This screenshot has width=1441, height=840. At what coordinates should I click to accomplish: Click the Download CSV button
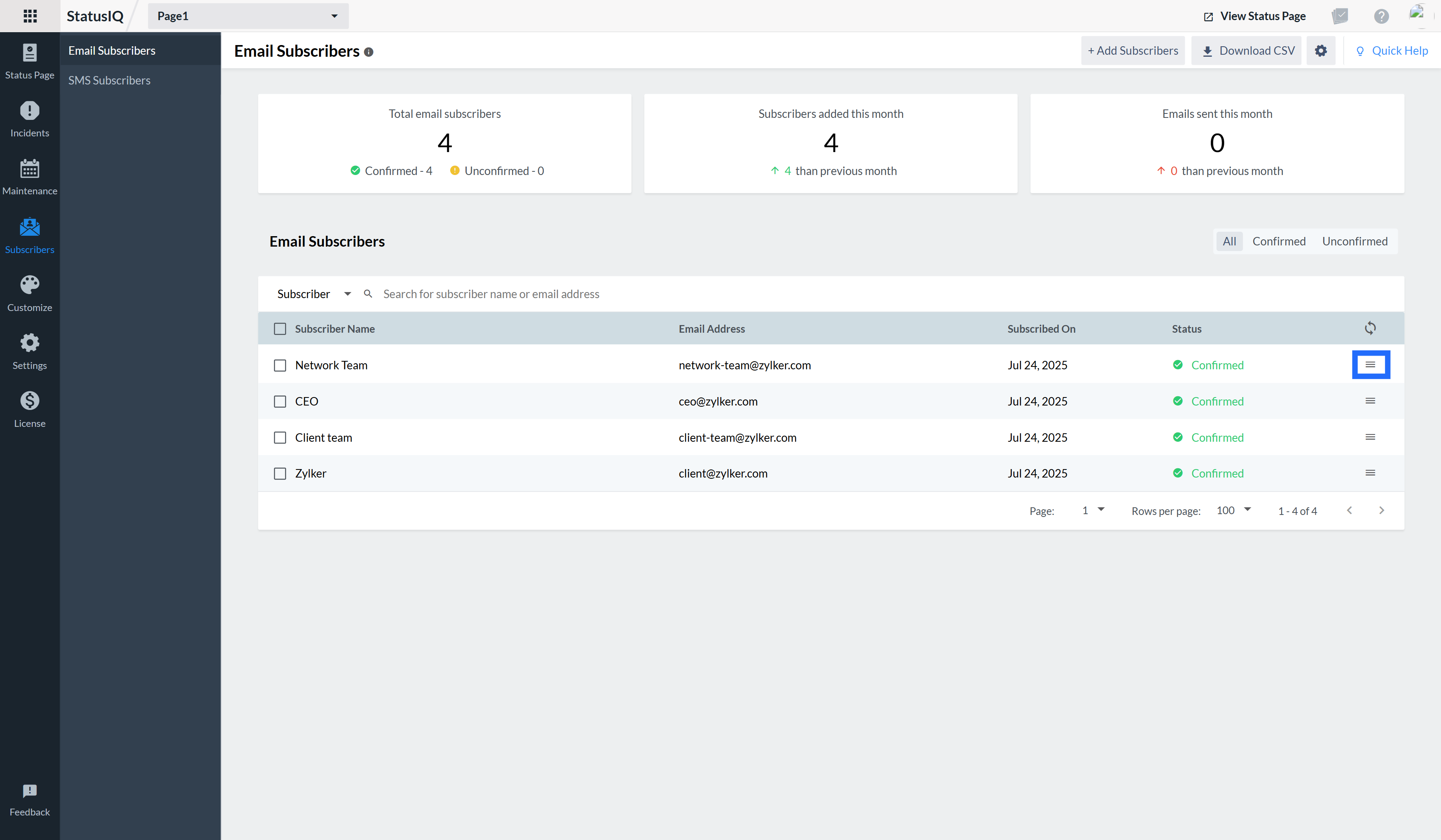click(1247, 50)
